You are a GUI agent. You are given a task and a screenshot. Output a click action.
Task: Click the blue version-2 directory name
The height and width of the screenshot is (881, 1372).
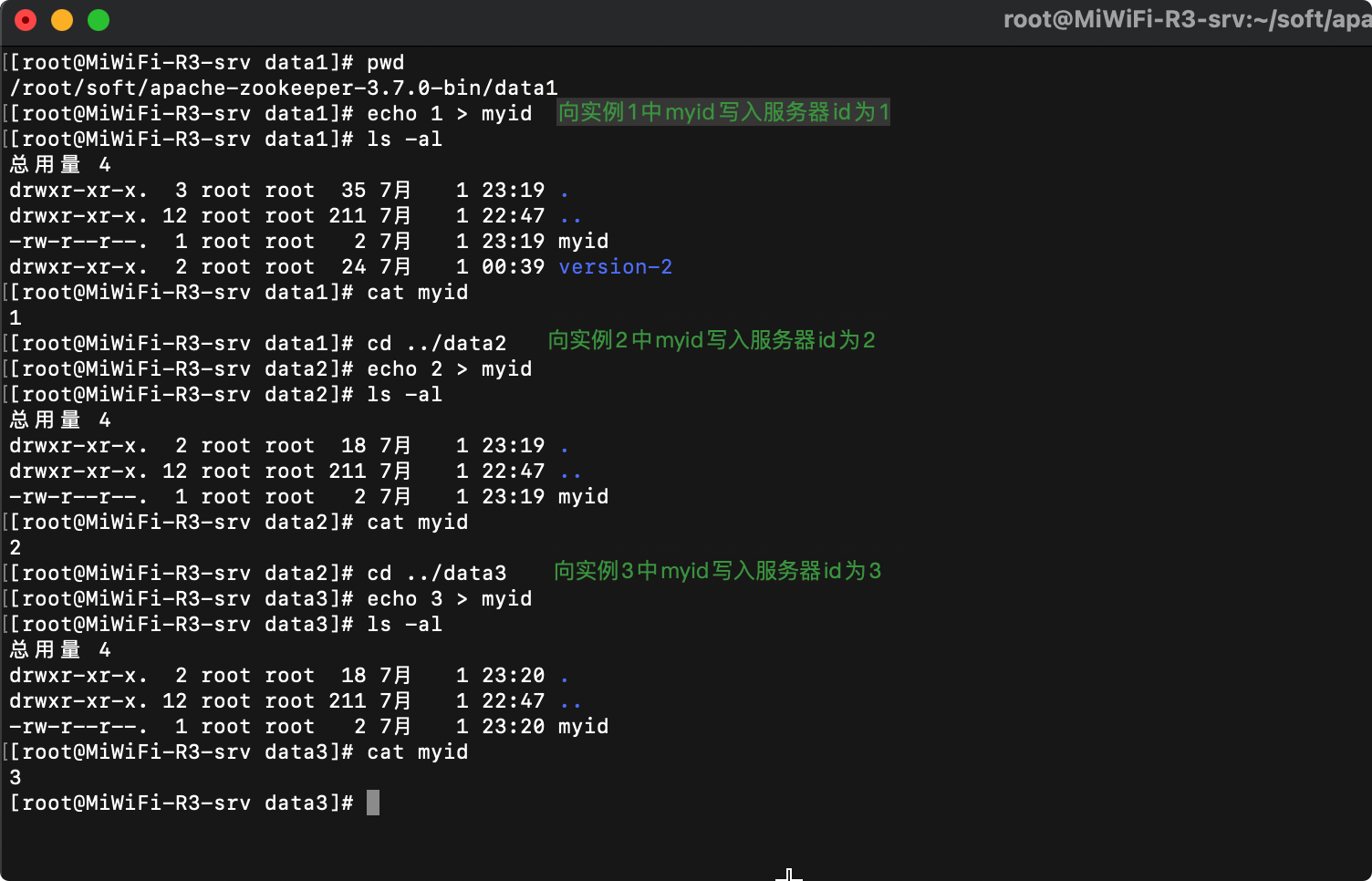(x=615, y=267)
